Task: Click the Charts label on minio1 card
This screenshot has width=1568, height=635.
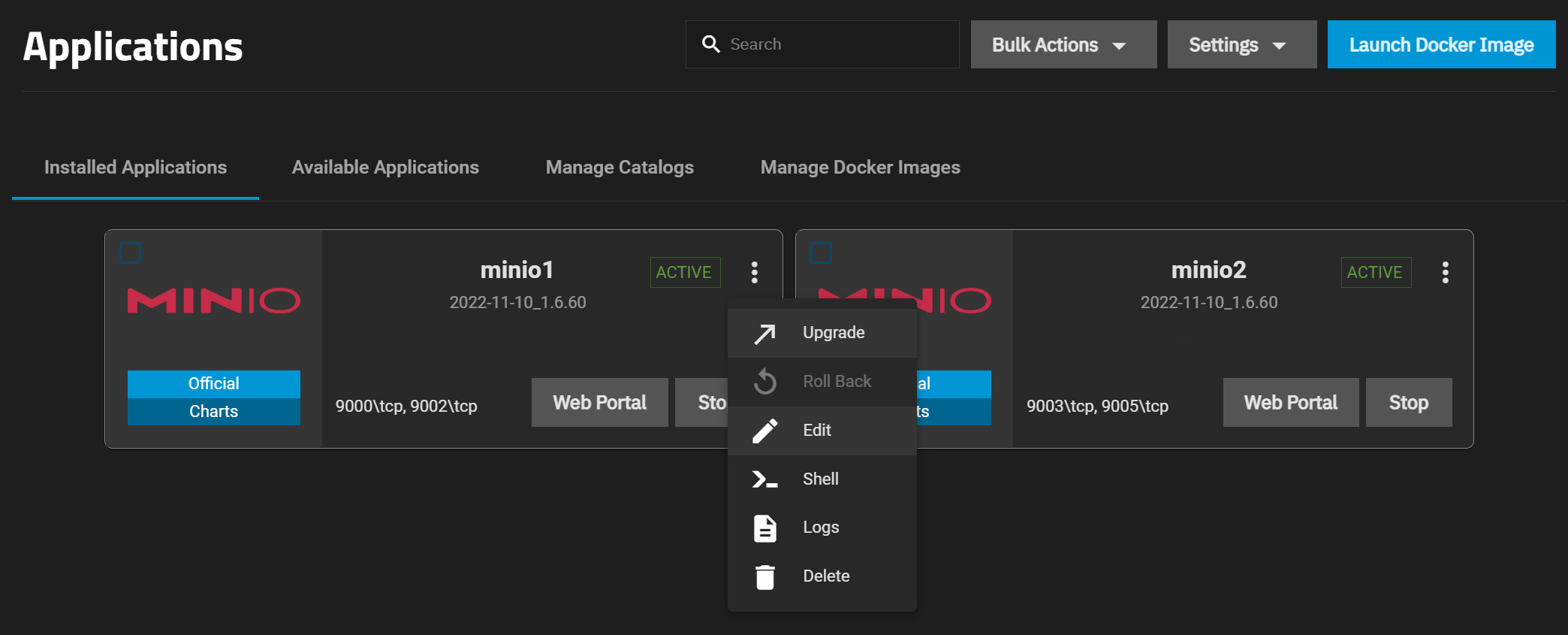Action: (x=214, y=412)
